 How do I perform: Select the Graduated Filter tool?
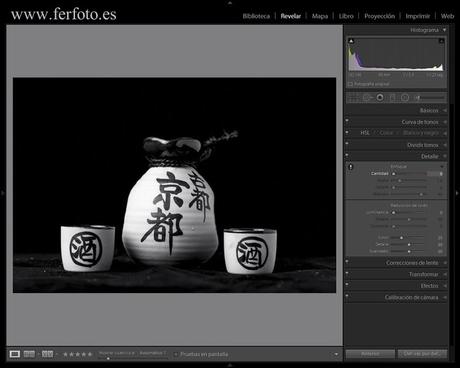coord(393,98)
